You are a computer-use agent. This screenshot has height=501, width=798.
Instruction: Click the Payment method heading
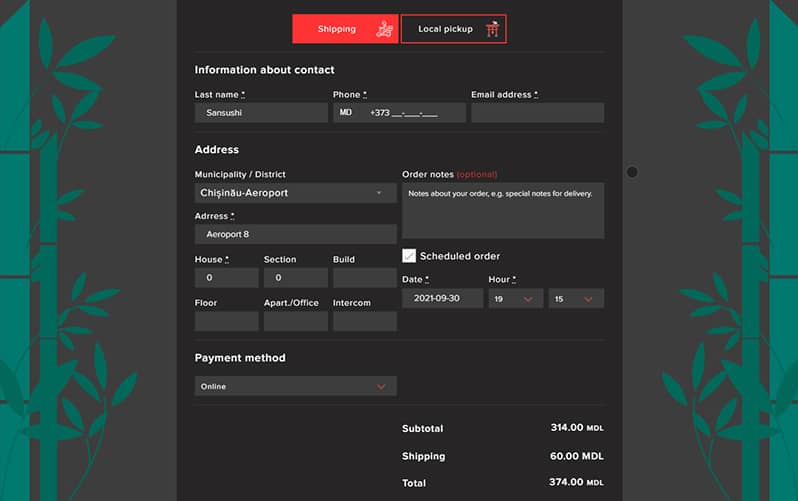240,358
